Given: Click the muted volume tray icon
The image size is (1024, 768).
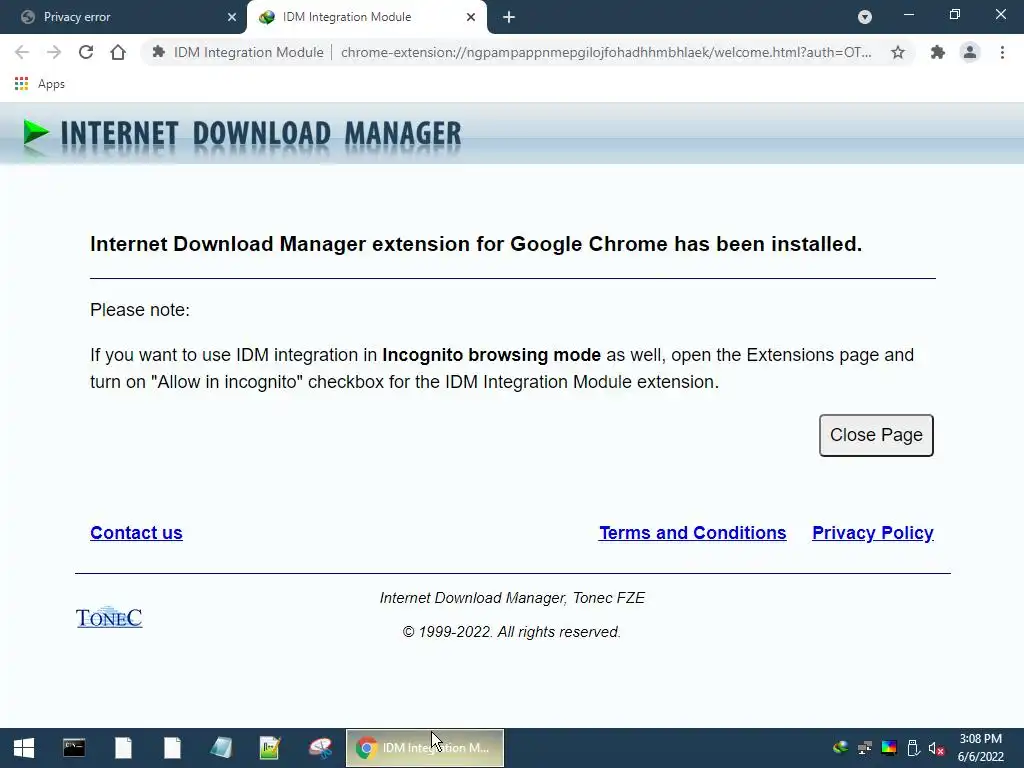Looking at the screenshot, I should (x=936, y=748).
